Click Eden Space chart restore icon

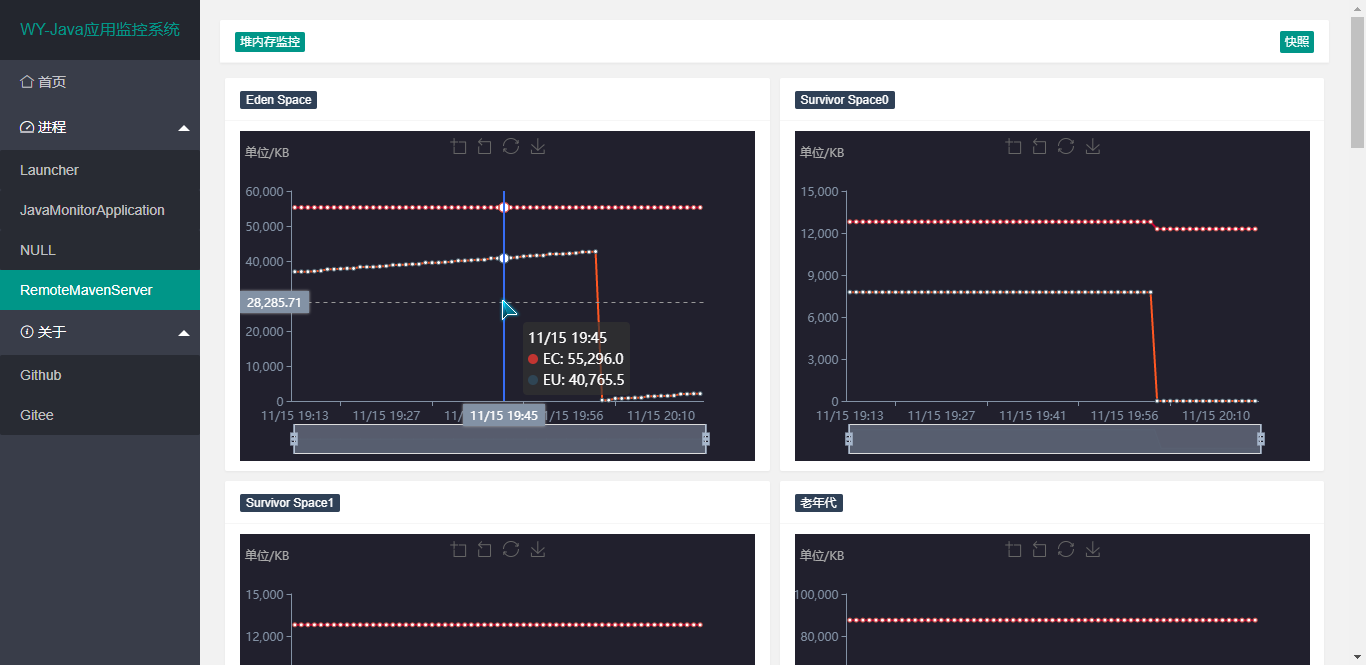pos(511,147)
